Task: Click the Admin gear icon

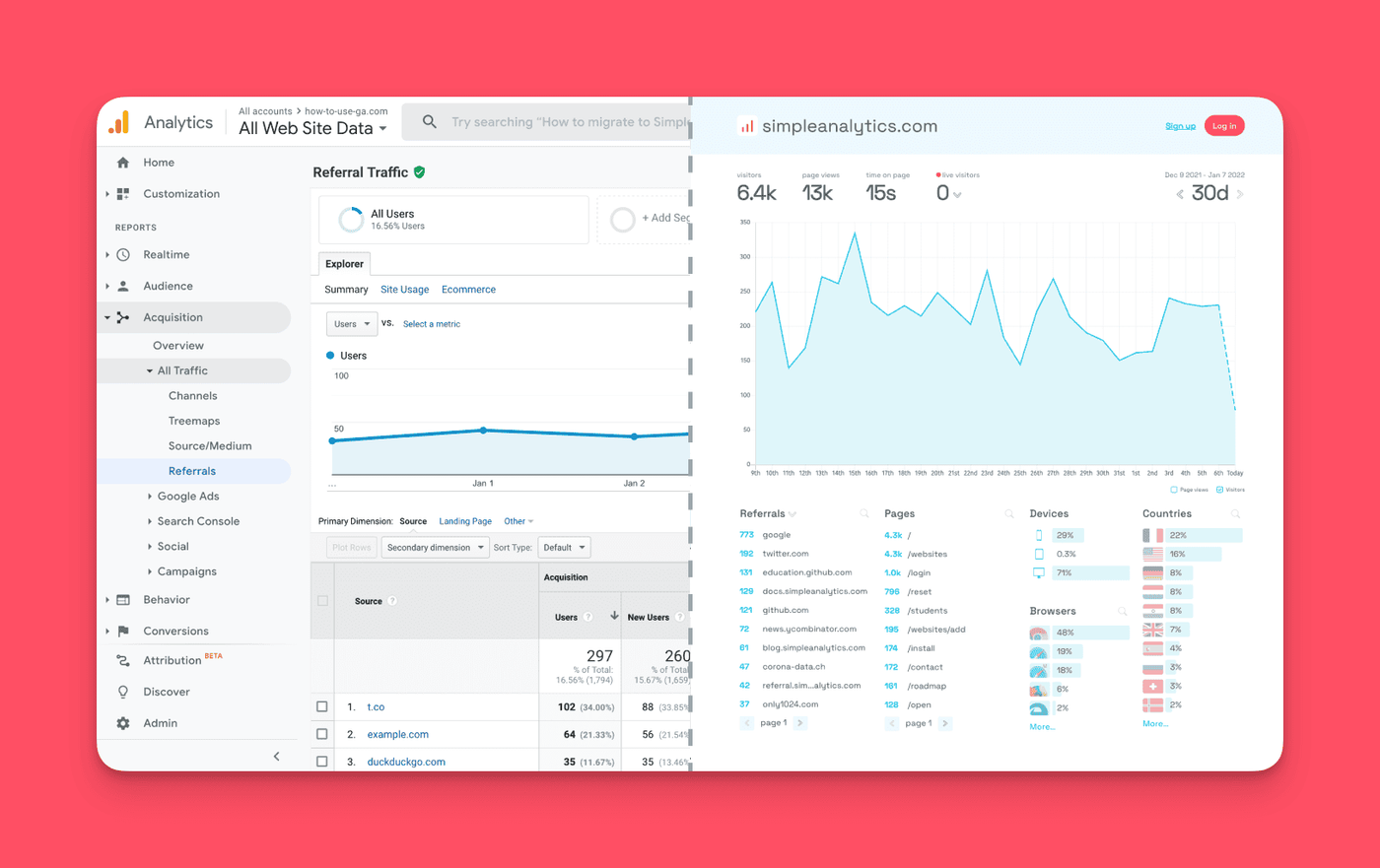Action: [x=123, y=723]
